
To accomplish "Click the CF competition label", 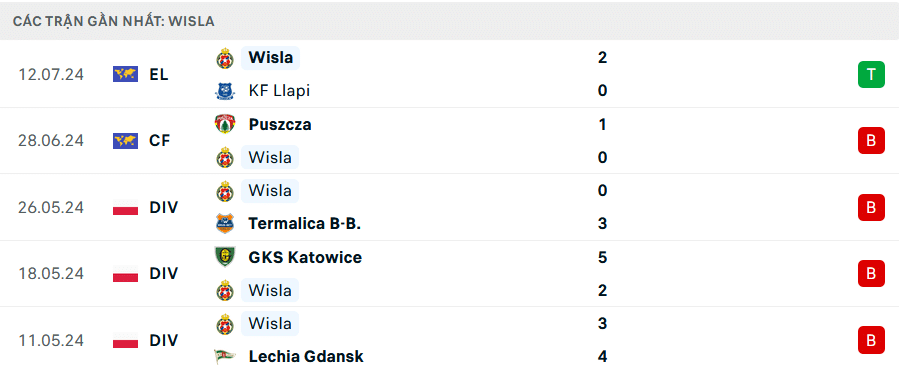I will tap(160, 141).
